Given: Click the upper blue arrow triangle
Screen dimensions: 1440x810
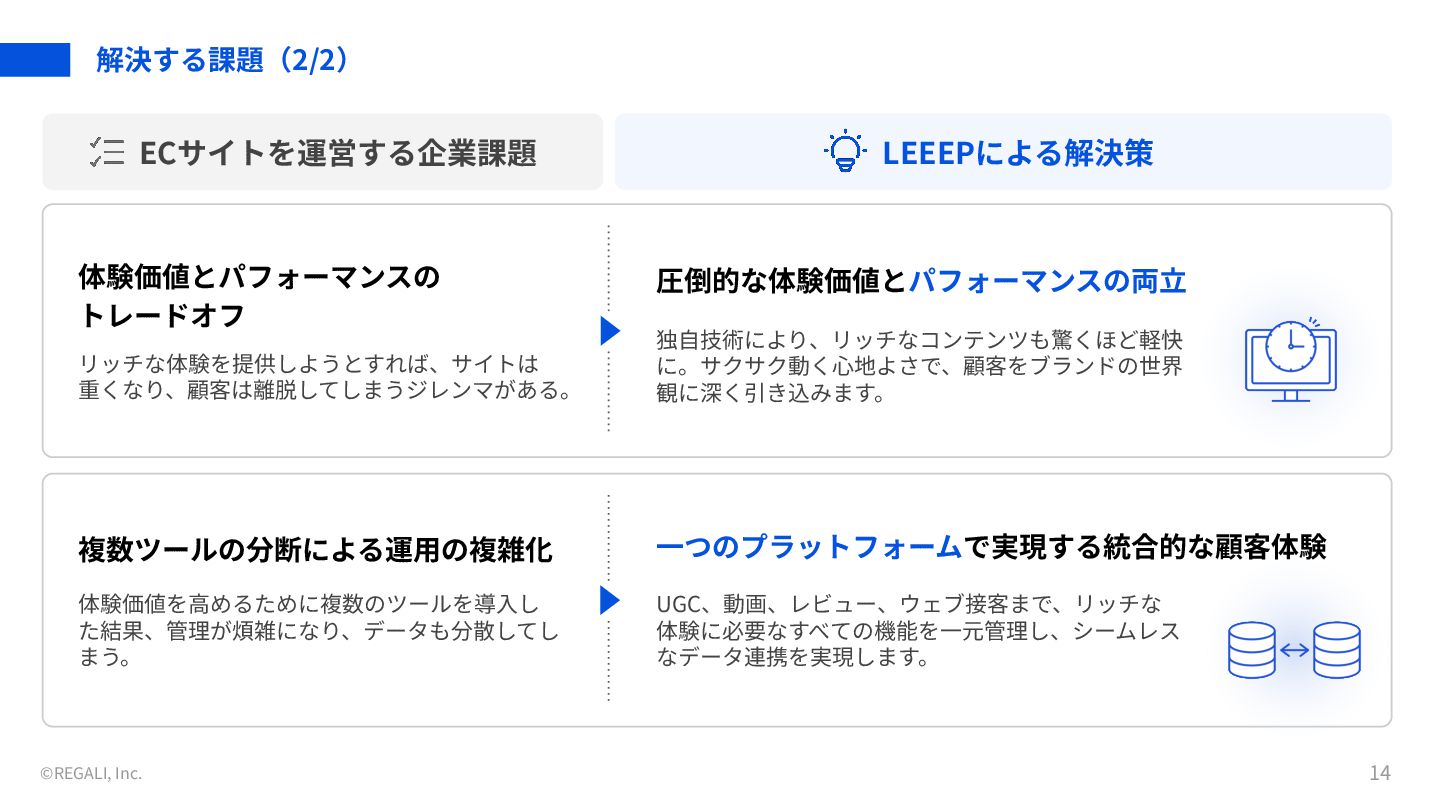Looking at the screenshot, I should [x=609, y=331].
